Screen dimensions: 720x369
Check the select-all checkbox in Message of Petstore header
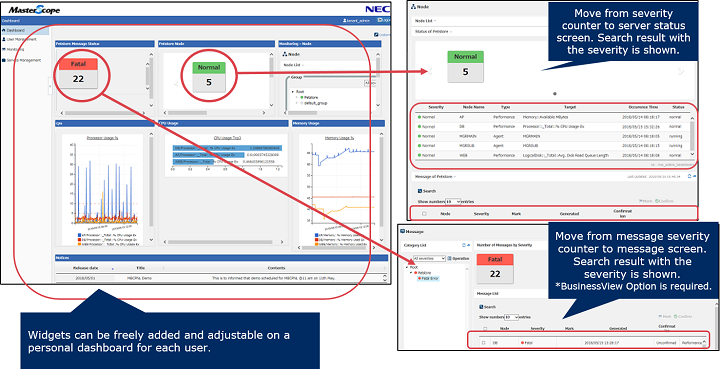tap(424, 213)
